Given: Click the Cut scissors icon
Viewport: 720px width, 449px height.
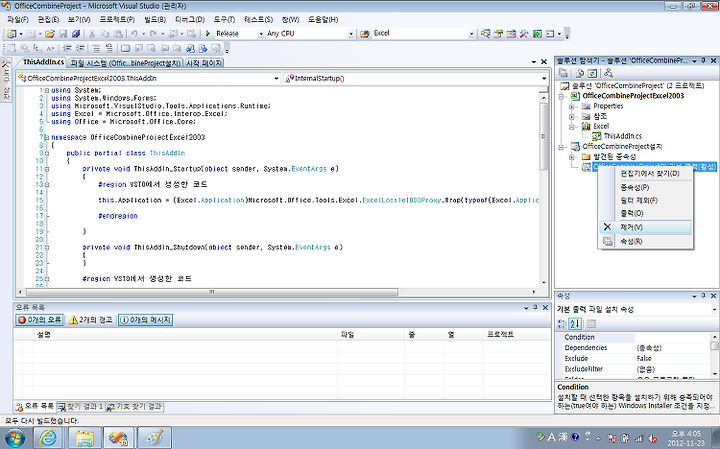Looking at the screenshot, I should point(92,34).
